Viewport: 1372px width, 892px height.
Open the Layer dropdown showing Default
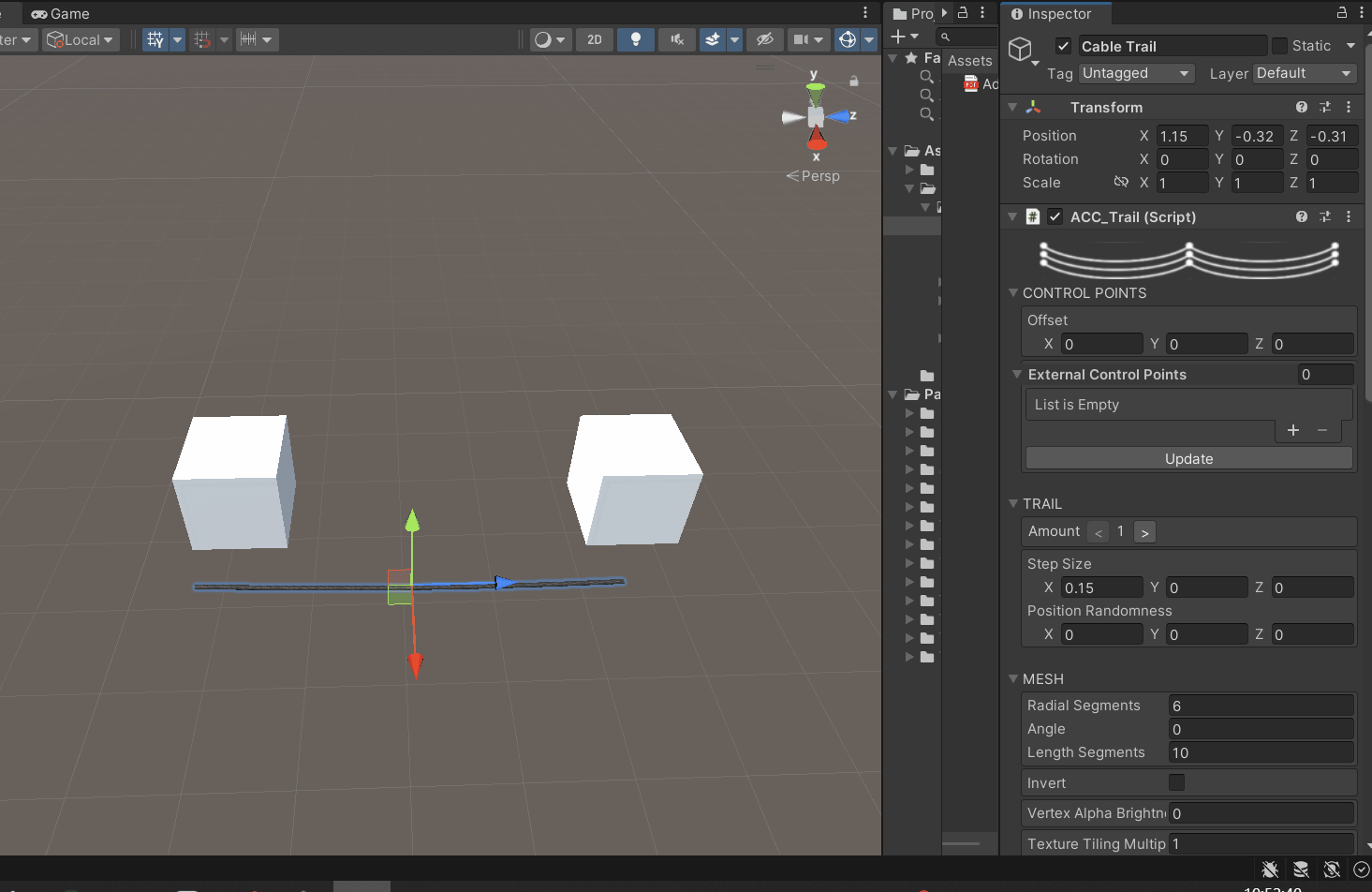[x=1305, y=73]
